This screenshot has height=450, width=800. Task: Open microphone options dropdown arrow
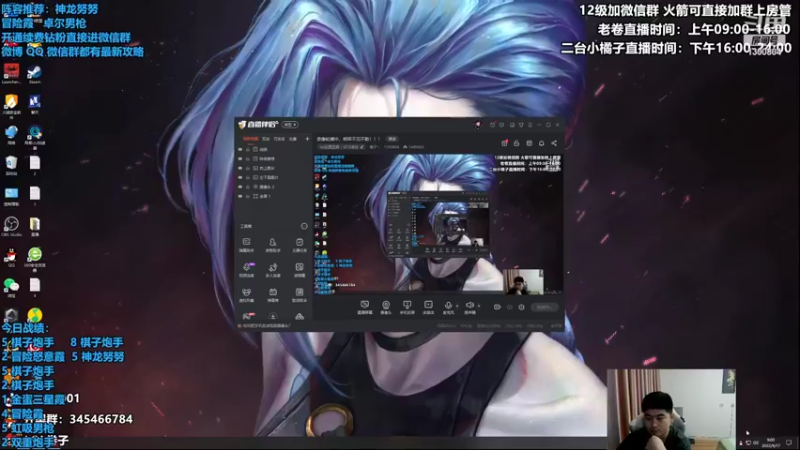pyautogui.click(x=457, y=306)
